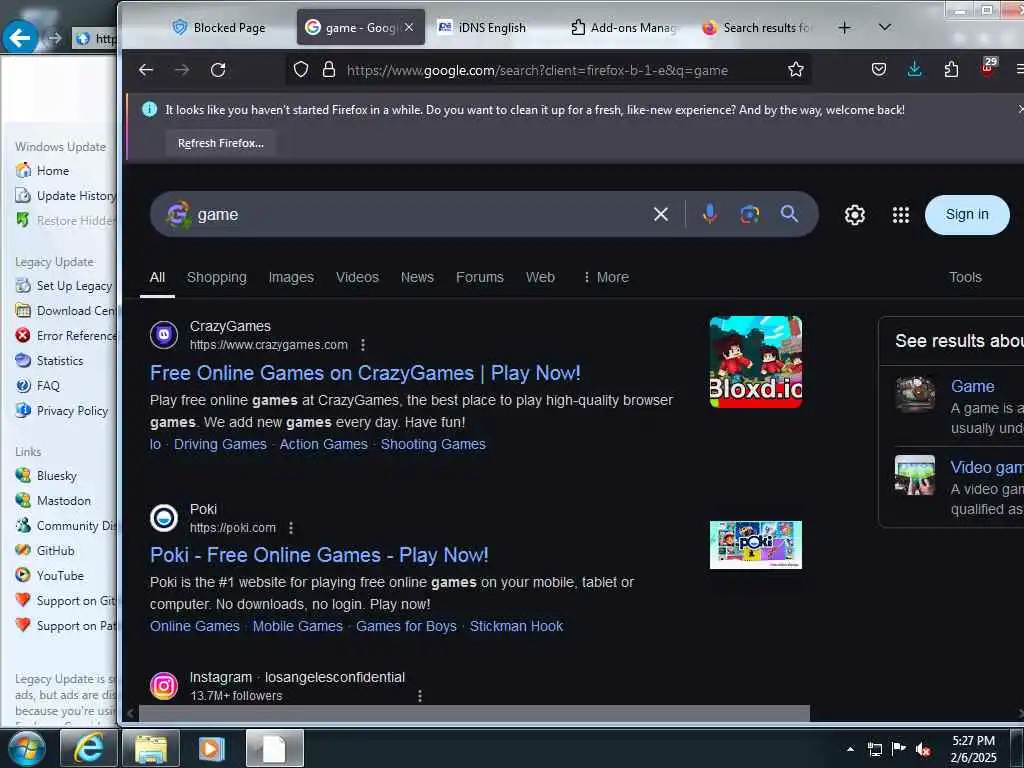
Task: Click the Google Sign in button
Action: 967,214
